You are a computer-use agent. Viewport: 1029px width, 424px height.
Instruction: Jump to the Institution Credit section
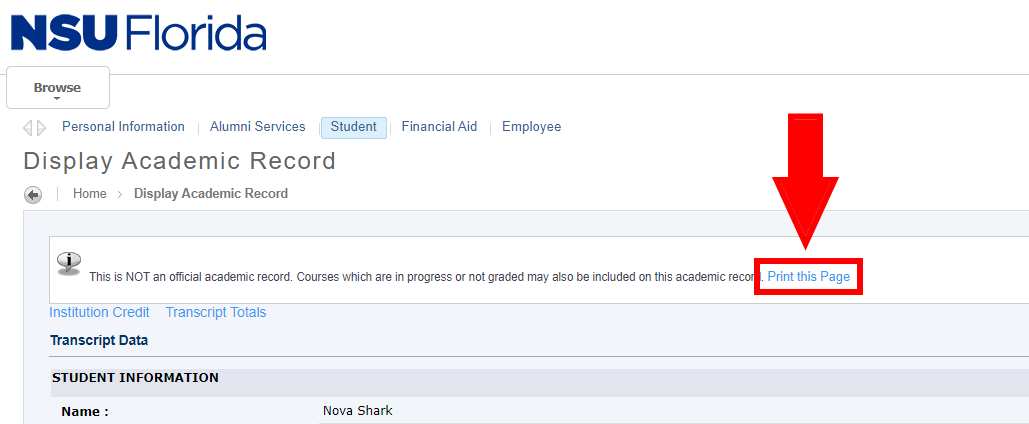click(99, 313)
